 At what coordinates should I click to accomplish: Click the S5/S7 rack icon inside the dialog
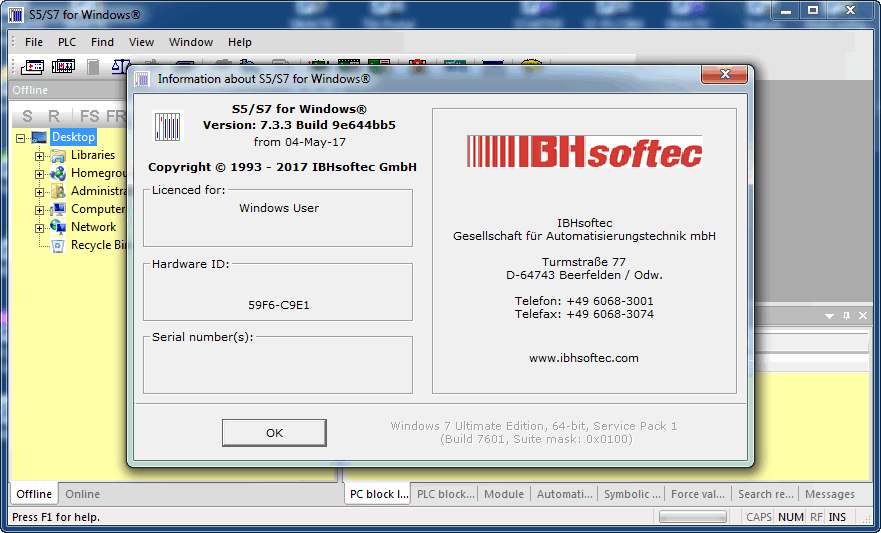coord(167,126)
